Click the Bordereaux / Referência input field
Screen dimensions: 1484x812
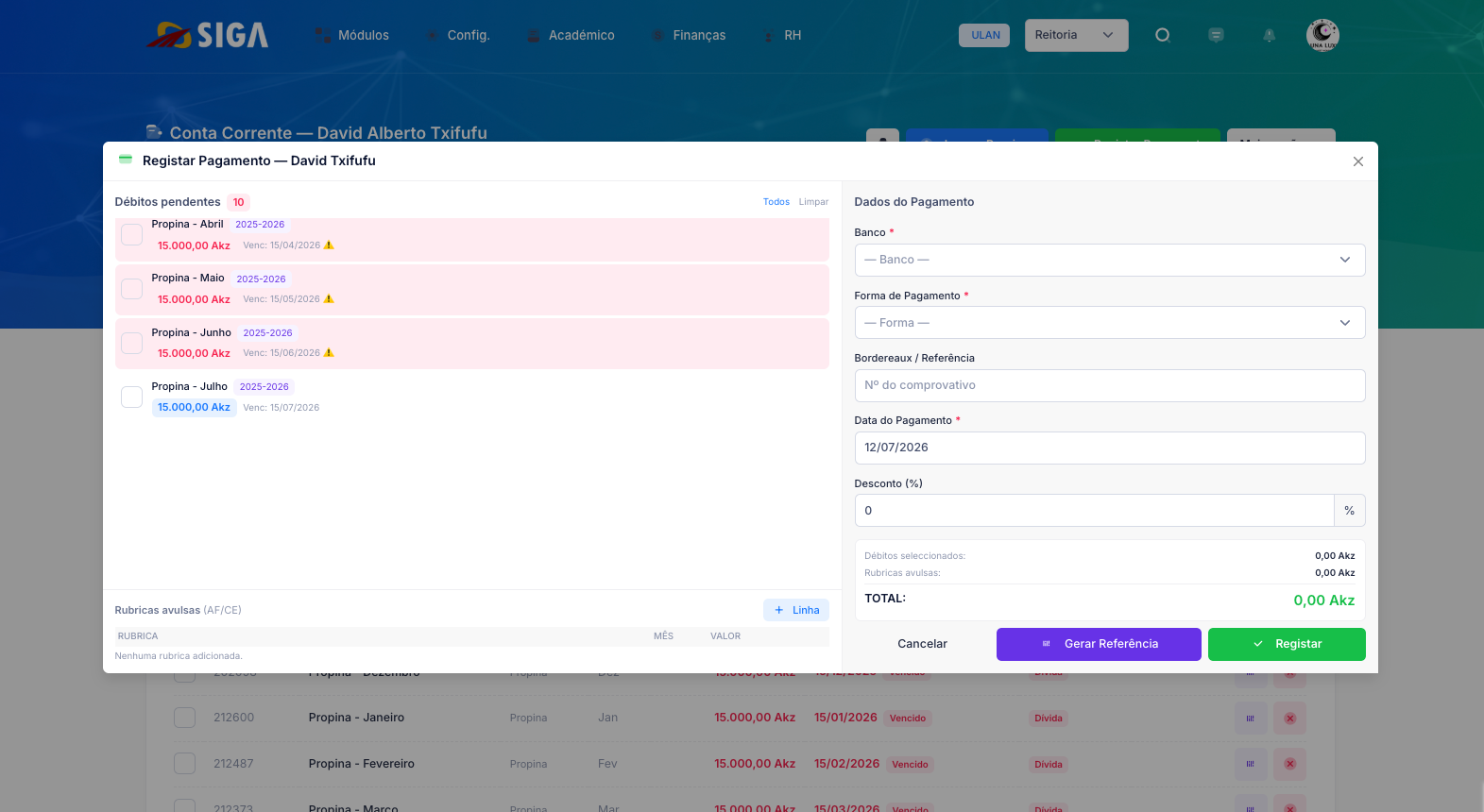click(x=1110, y=385)
